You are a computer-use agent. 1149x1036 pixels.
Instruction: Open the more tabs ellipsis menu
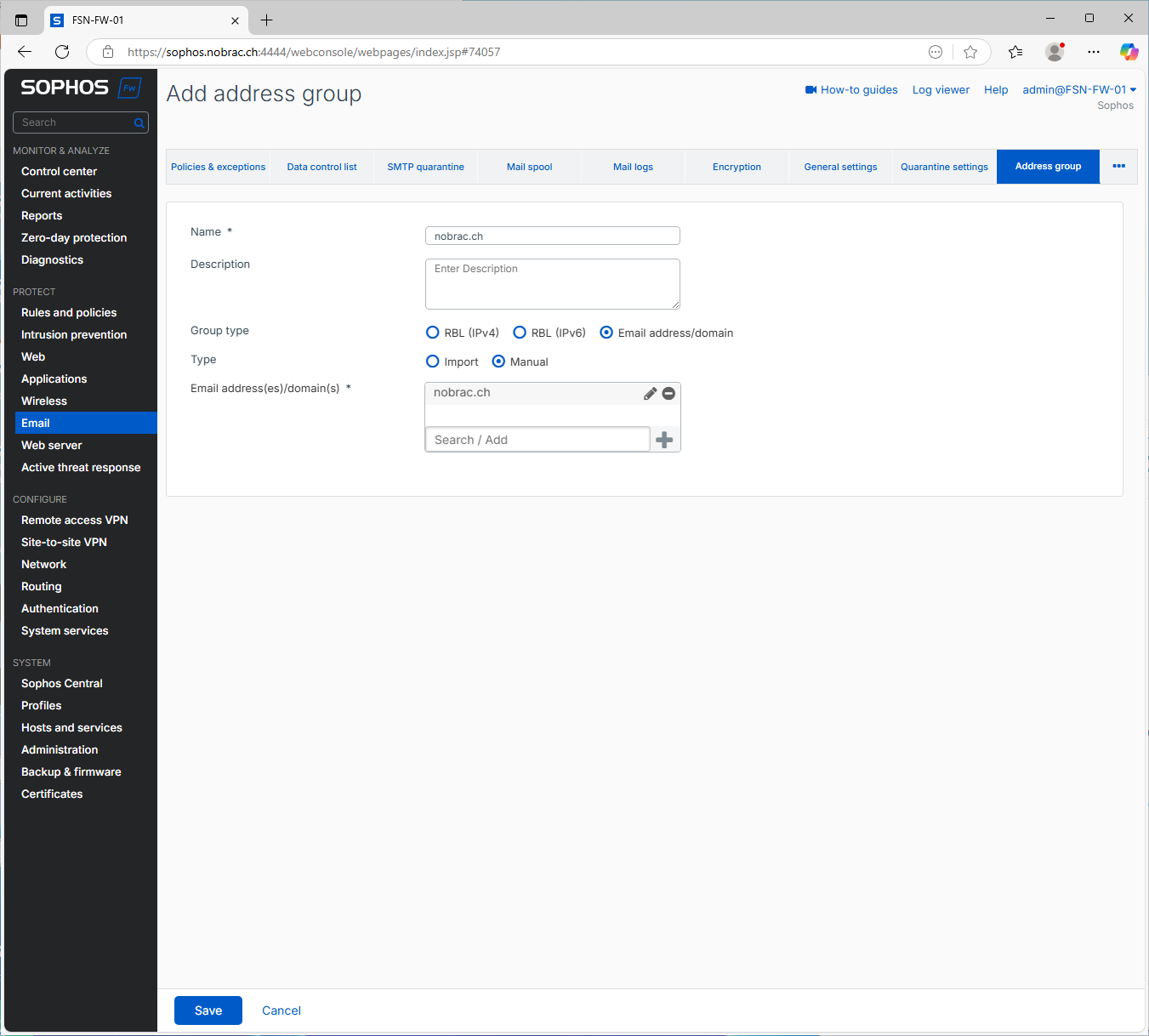[1119, 167]
